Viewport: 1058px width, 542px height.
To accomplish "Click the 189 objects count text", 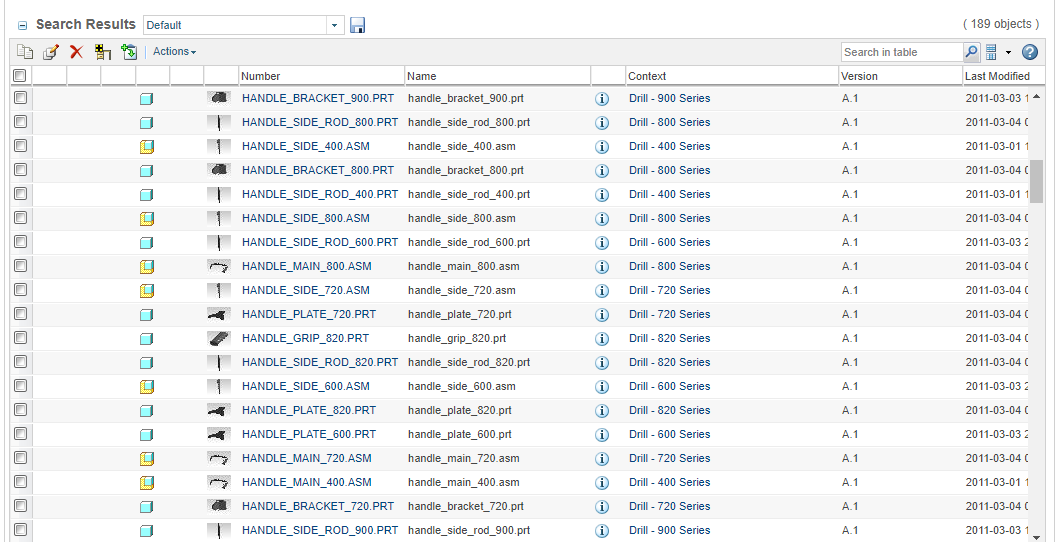I will pos(1001,24).
